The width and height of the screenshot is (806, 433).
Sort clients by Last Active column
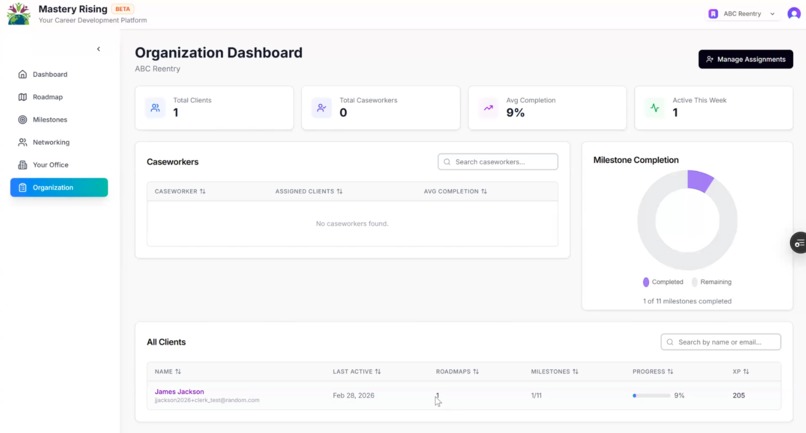[356, 371]
